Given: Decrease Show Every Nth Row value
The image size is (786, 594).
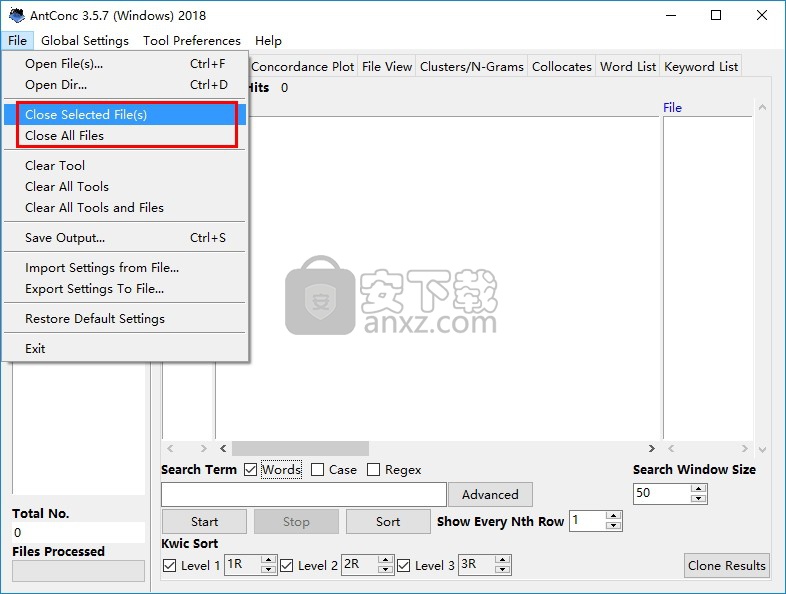Looking at the screenshot, I should click(x=614, y=526).
